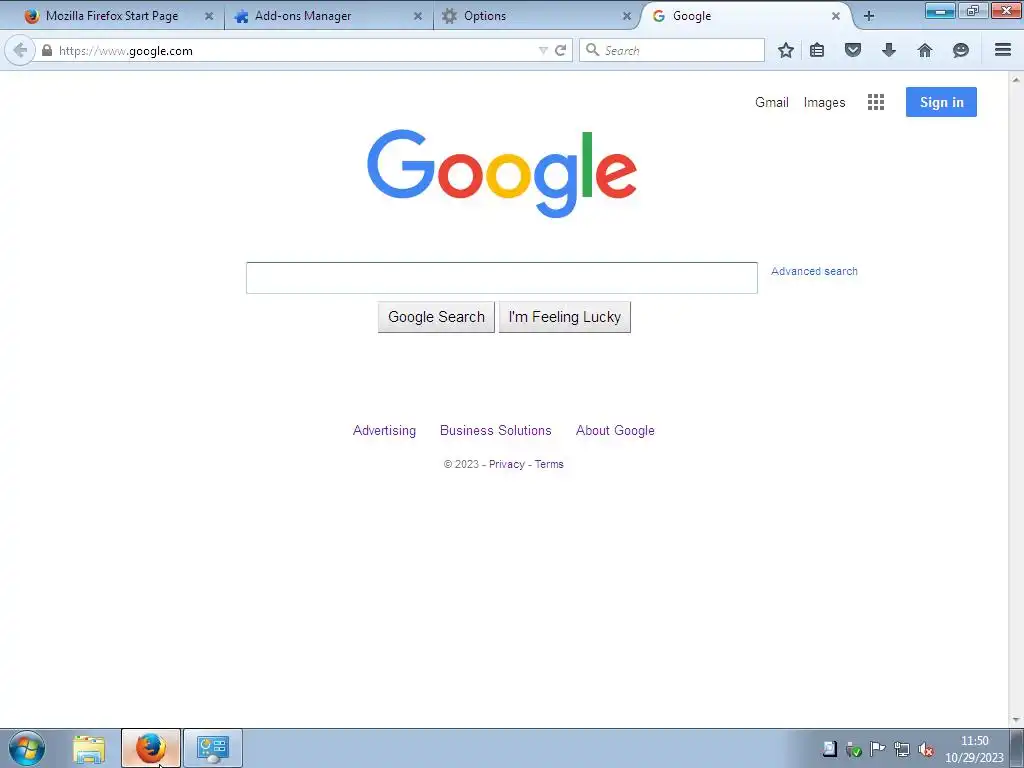Click the Google Search button
Image resolution: width=1024 pixels, height=768 pixels.
click(436, 317)
